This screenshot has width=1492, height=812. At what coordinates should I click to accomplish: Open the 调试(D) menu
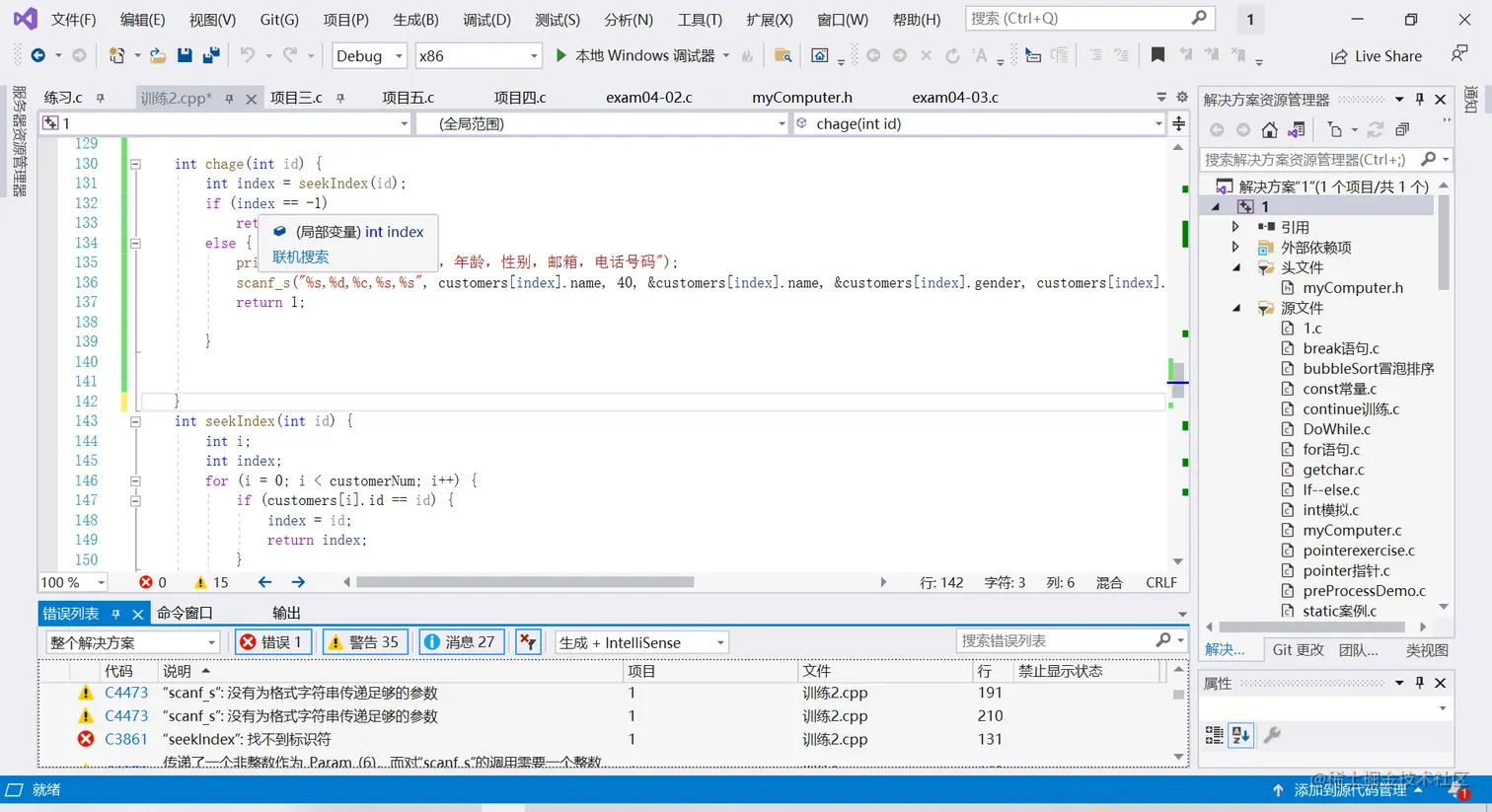pyautogui.click(x=486, y=20)
